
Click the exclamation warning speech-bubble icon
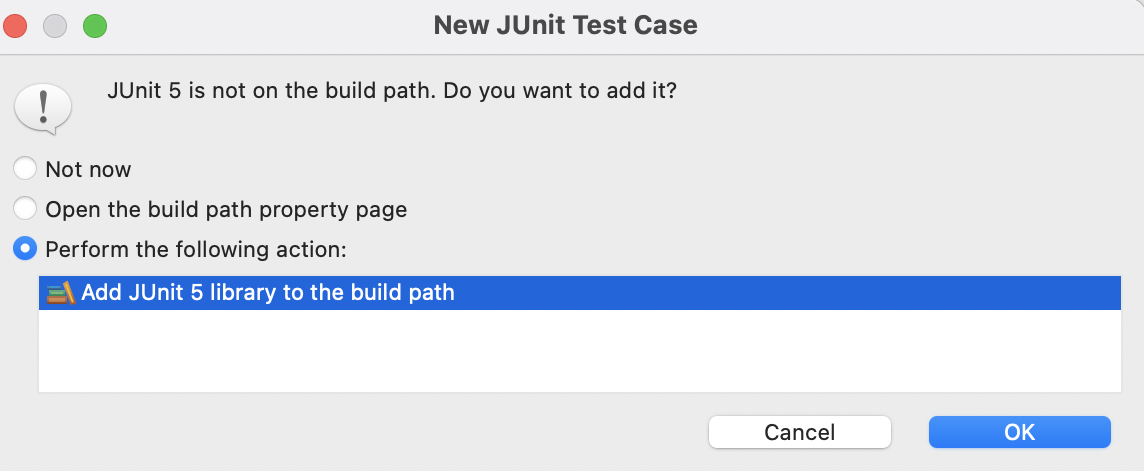click(42, 106)
